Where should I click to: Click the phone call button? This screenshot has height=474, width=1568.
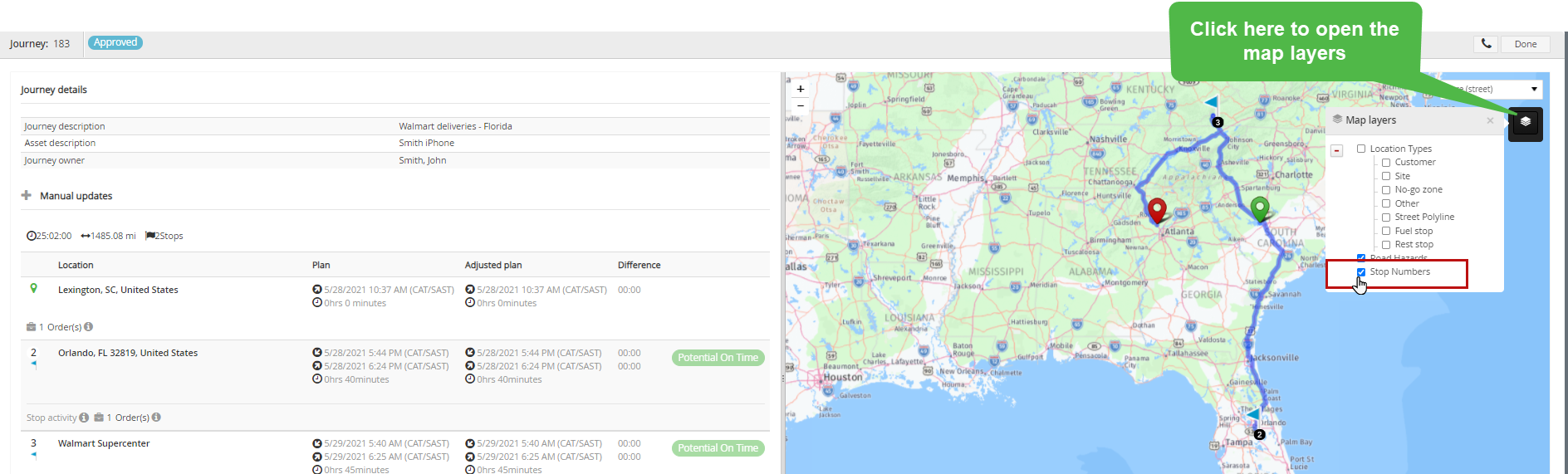1486,44
